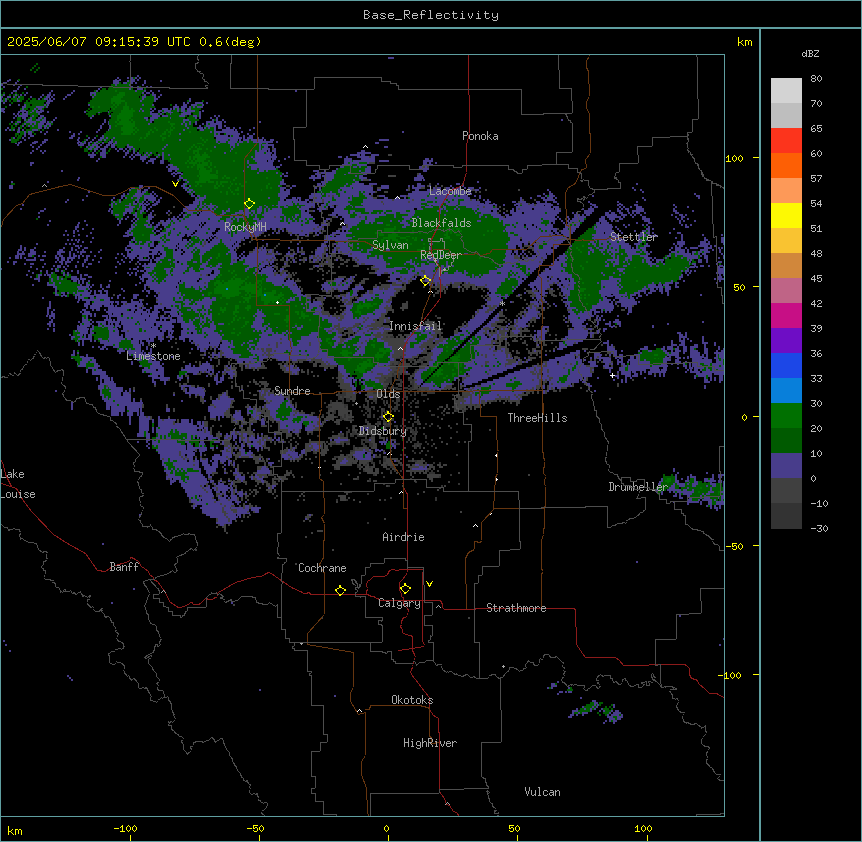Select the Drumheller label
The image size is (862, 842).
(638, 487)
